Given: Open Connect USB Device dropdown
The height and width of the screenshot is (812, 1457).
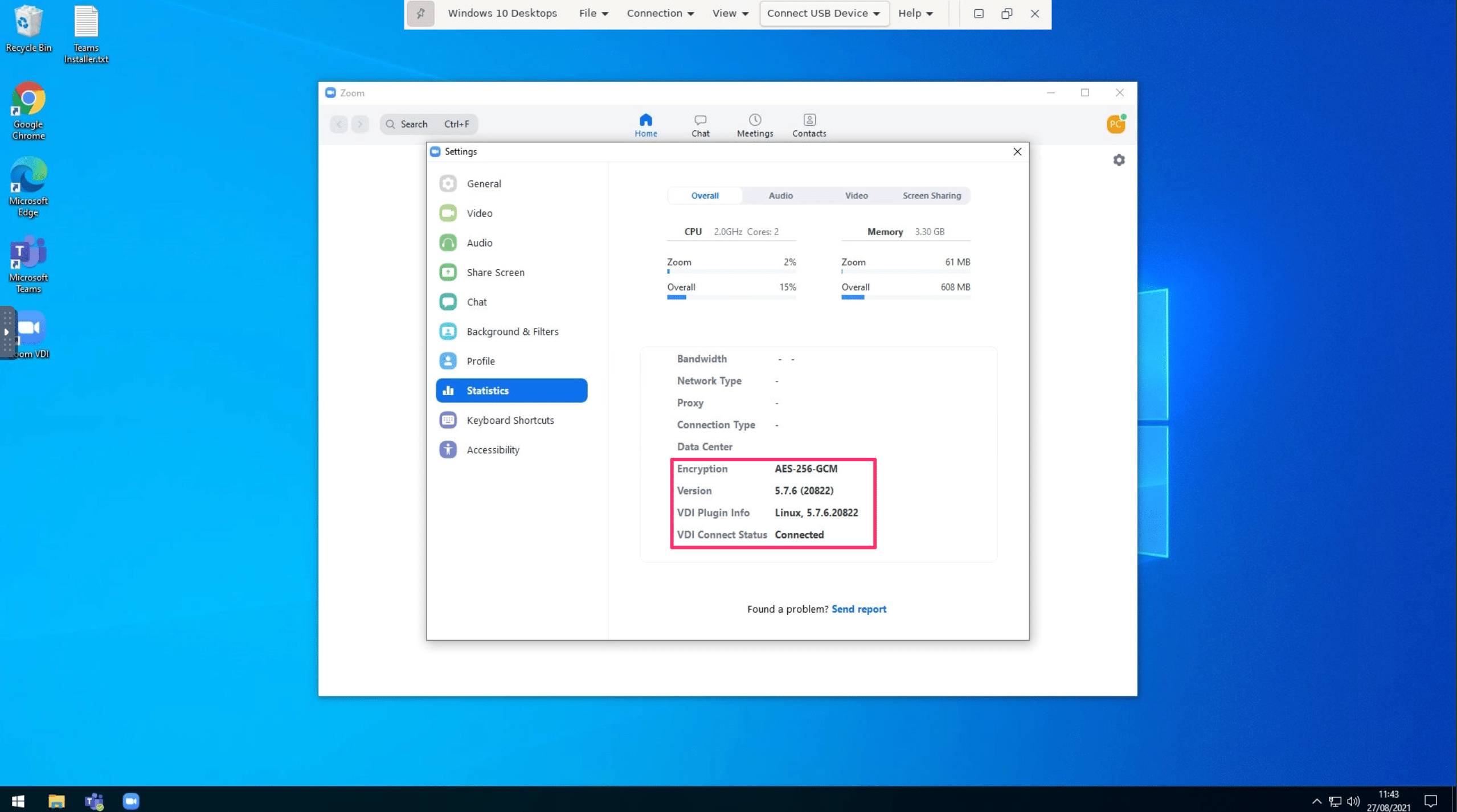Looking at the screenshot, I should 824,13.
